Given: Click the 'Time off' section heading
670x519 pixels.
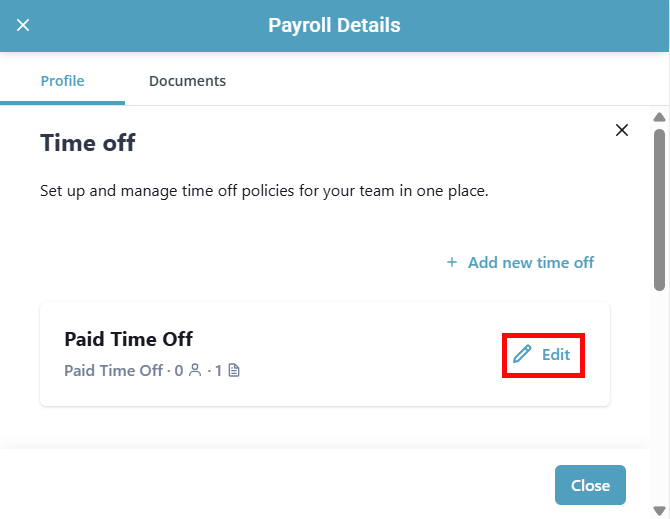Looking at the screenshot, I should (x=88, y=143).
